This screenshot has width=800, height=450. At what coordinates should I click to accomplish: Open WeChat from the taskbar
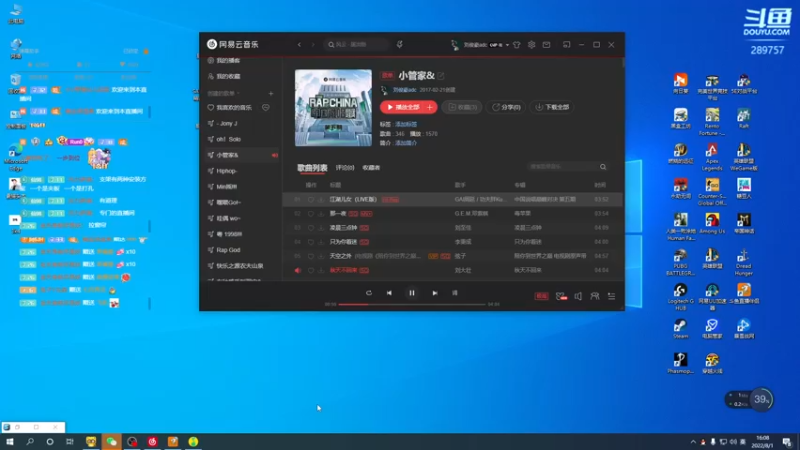point(111,441)
